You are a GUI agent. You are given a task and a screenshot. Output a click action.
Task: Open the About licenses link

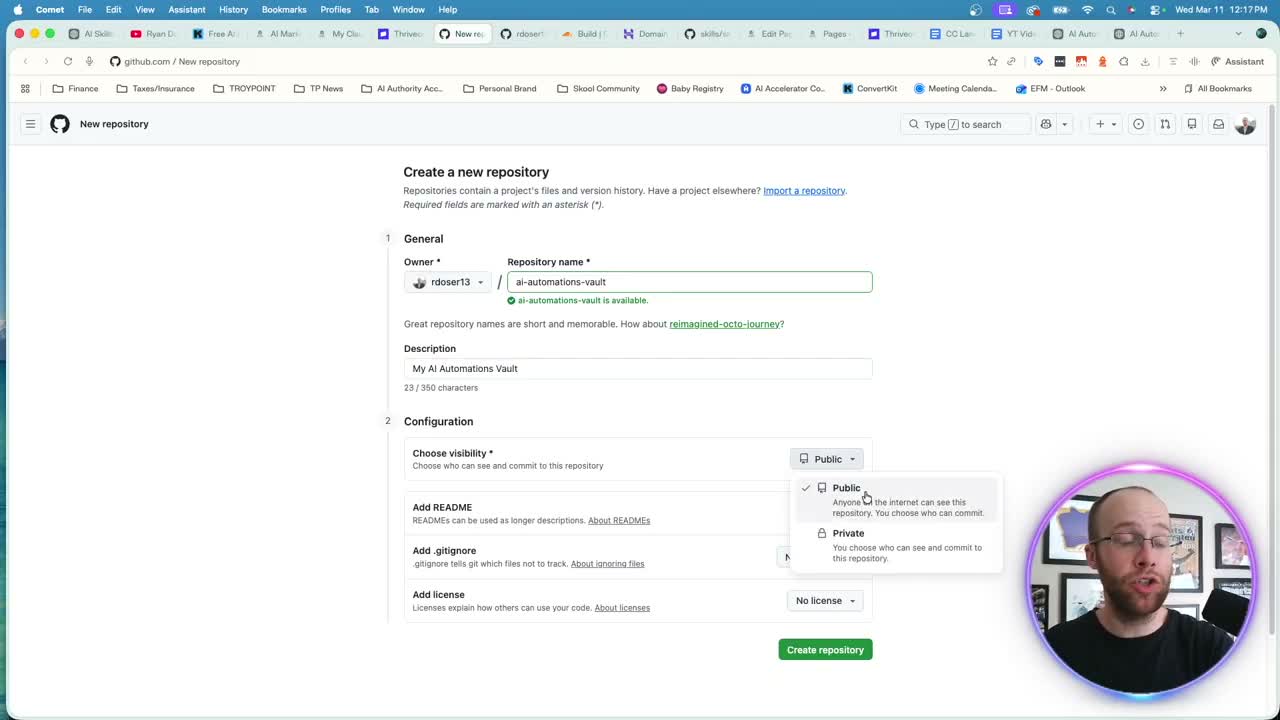click(622, 608)
